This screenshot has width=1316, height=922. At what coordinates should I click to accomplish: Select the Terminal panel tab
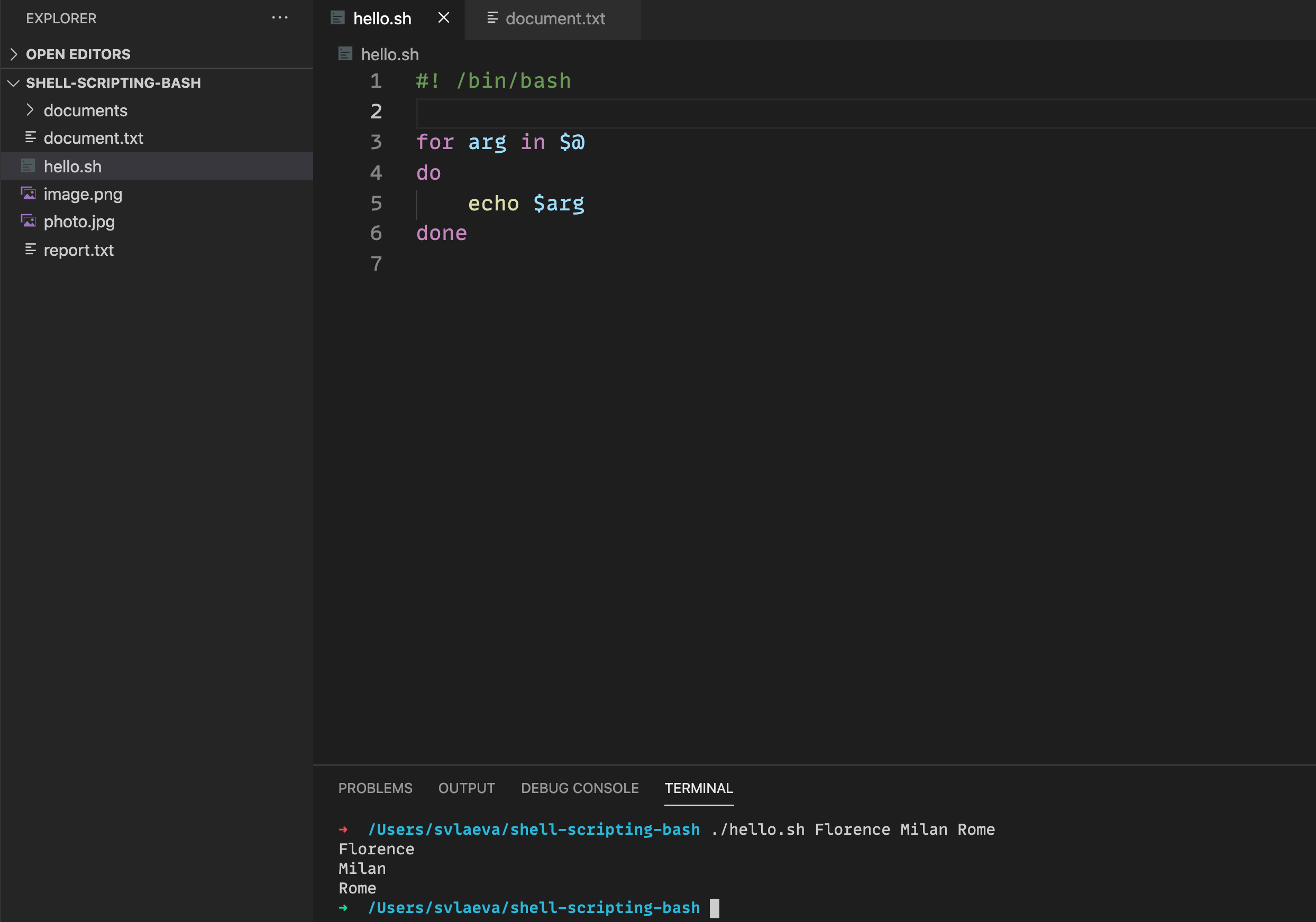pos(698,788)
